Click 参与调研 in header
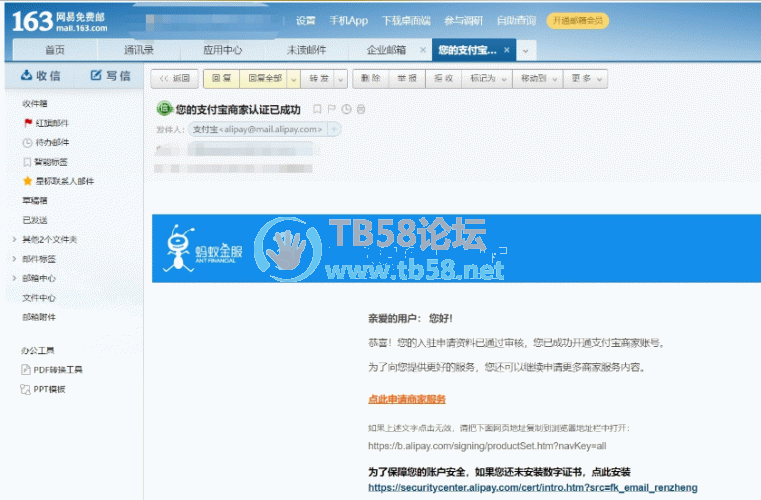This screenshot has height=500, width=761. tap(463, 21)
